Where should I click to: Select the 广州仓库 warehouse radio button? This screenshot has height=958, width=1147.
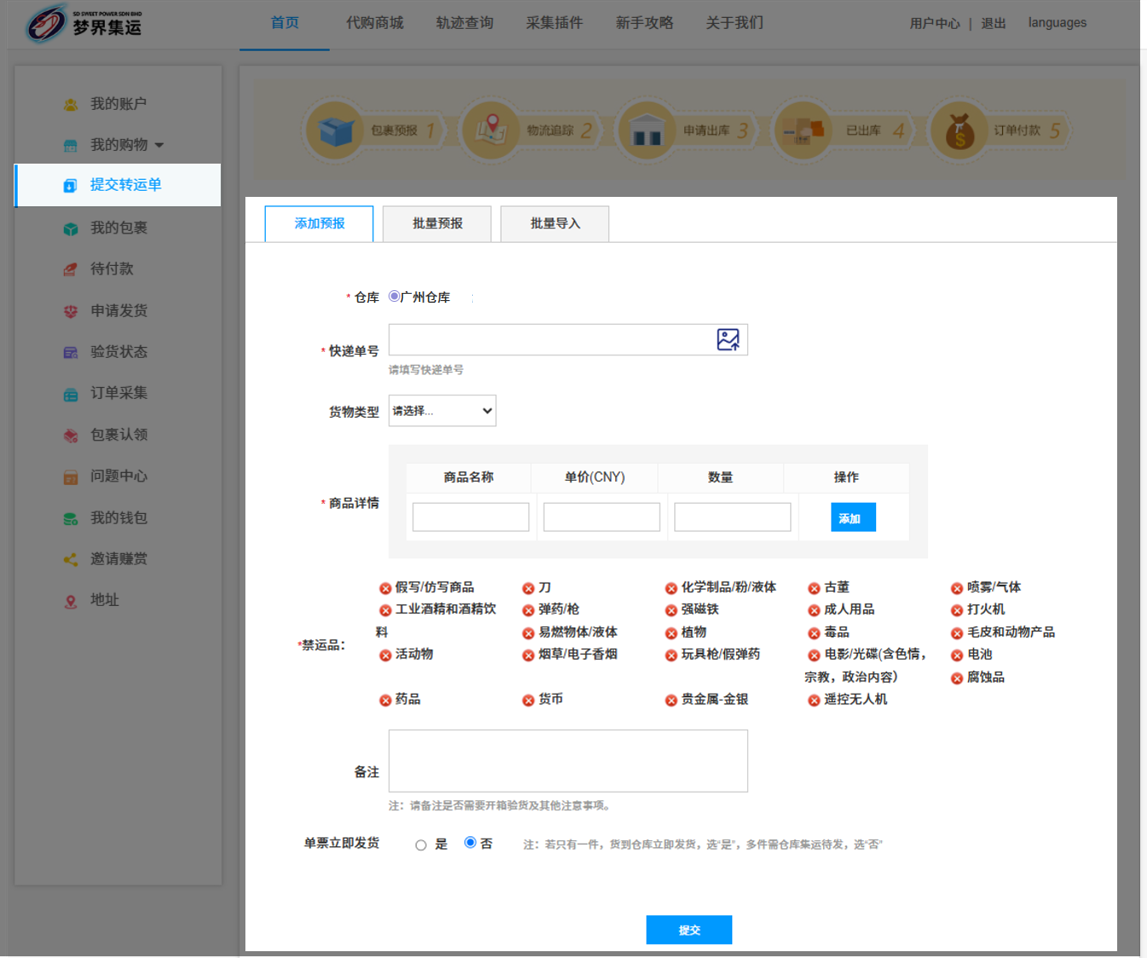point(394,297)
